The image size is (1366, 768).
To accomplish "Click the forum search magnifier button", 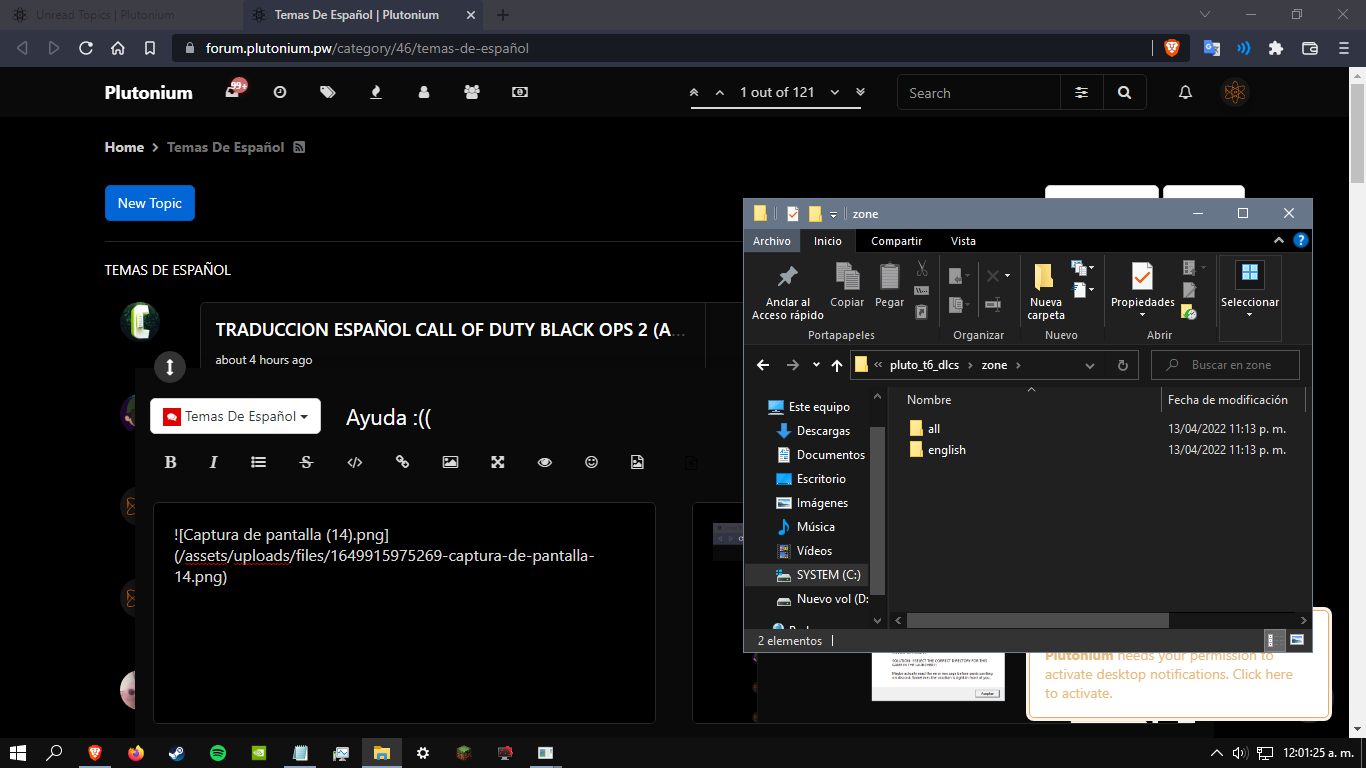I will pyautogui.click(x=1125, y=93).
